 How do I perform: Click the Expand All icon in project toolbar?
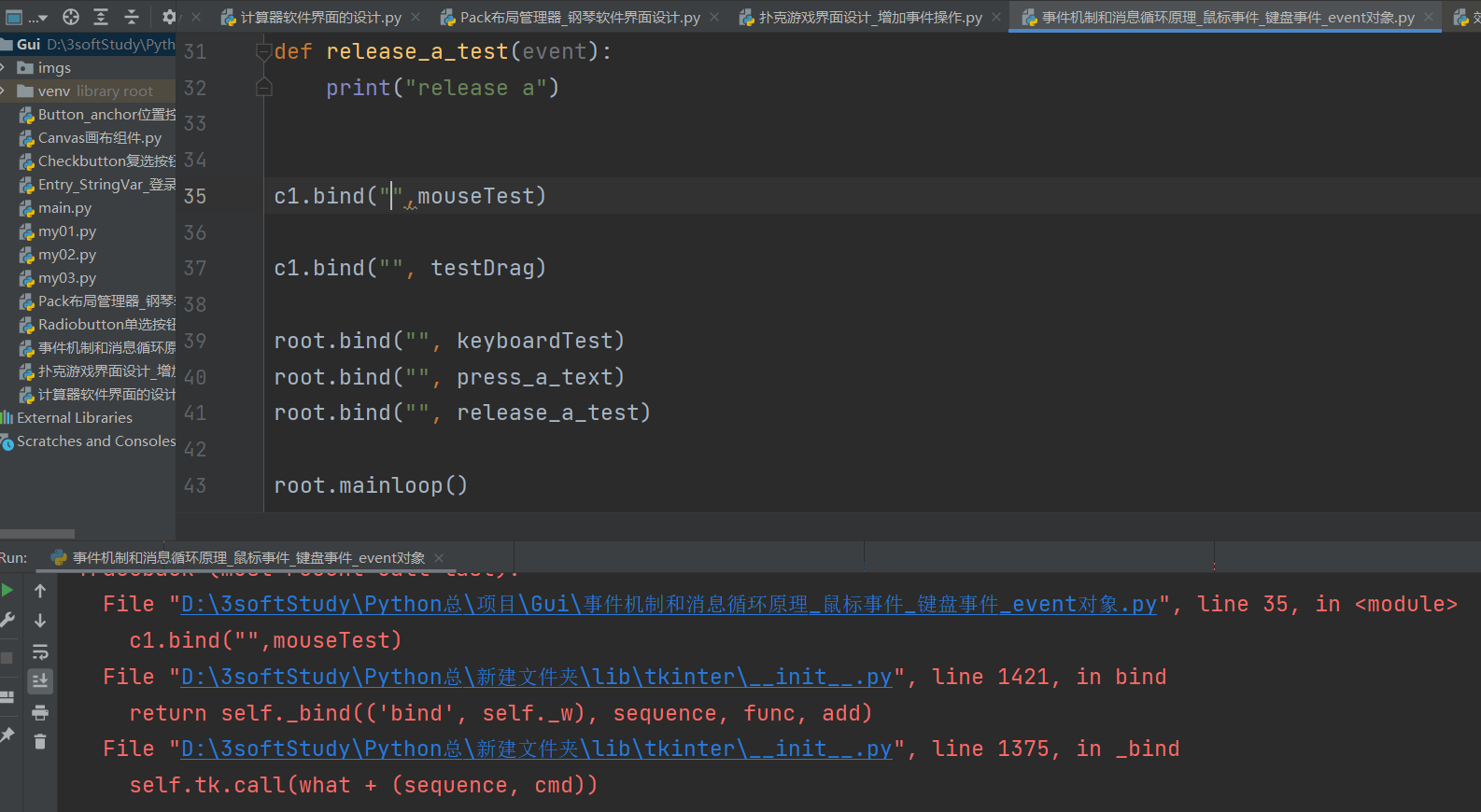(101, 17)
